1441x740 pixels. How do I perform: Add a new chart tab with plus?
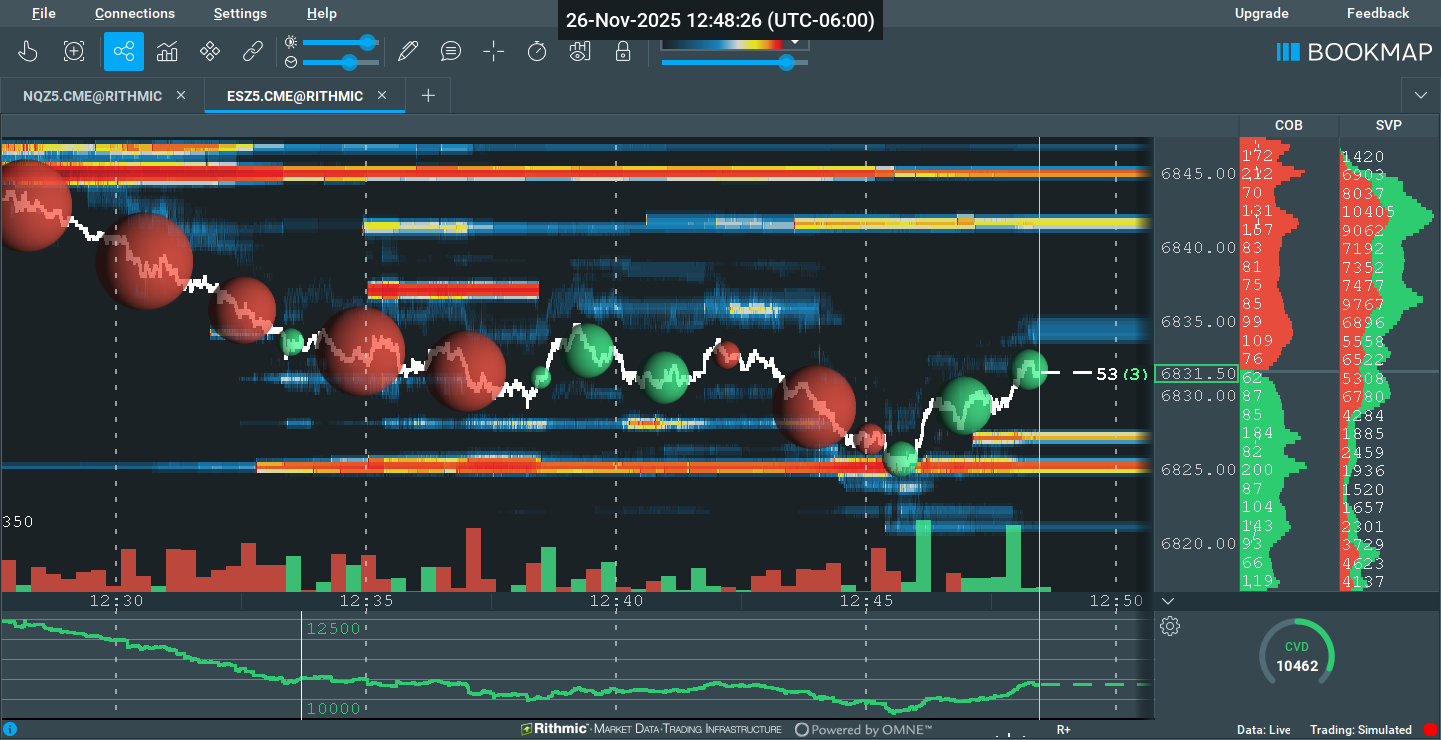[428, 96]
